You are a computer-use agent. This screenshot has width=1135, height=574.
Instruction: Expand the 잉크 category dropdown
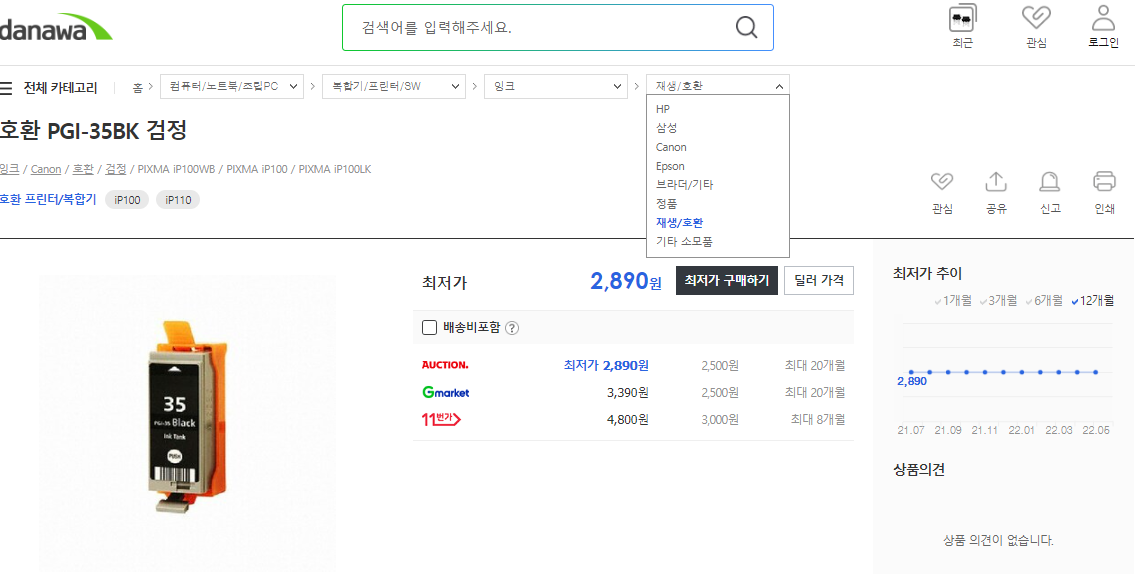[556, 86]
